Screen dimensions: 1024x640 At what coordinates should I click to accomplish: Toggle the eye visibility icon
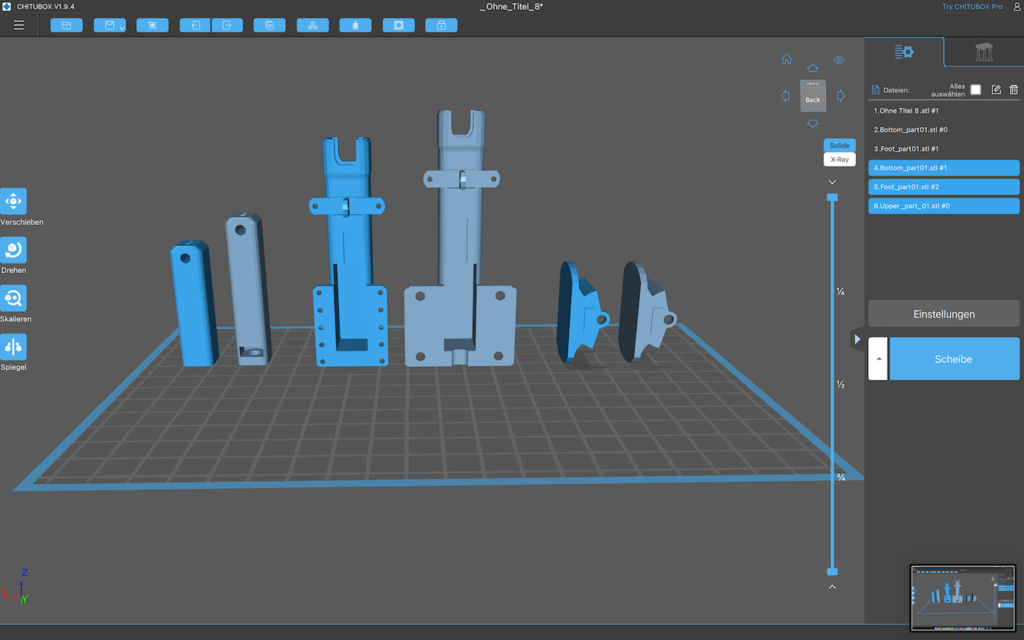tap(839, 60)
